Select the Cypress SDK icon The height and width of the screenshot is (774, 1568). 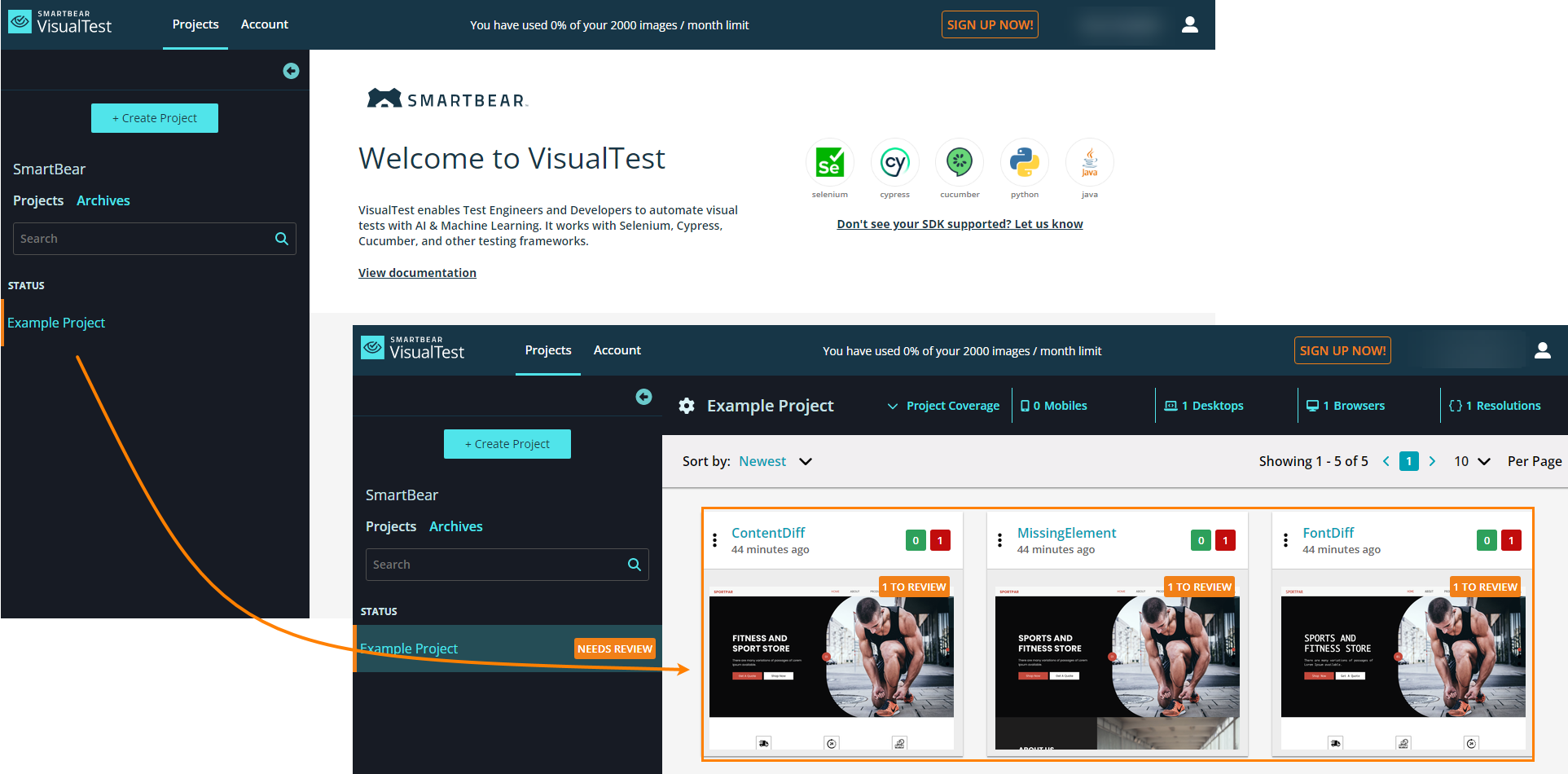click(894, 162)
